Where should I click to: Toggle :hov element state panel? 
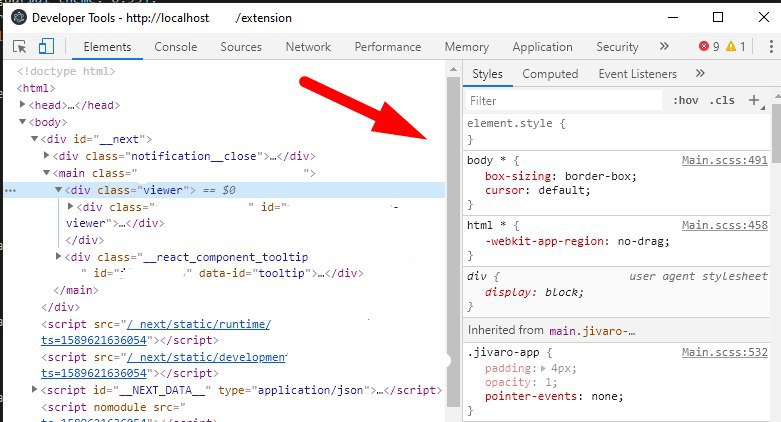[685, 101]
